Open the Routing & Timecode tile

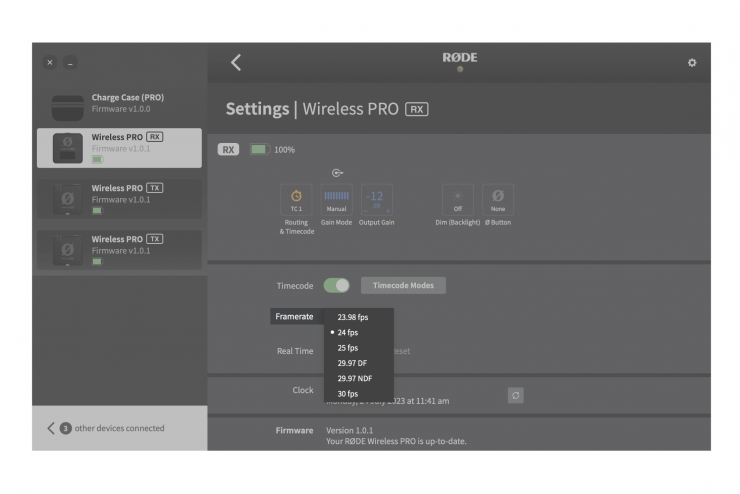coord(296,199)
